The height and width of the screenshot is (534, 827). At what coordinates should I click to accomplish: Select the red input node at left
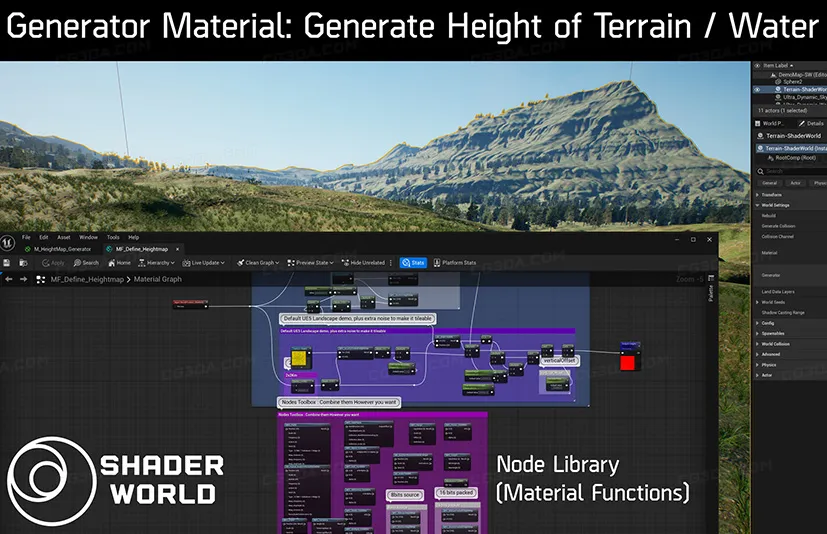pyautogui.click(x=190, y=304)
